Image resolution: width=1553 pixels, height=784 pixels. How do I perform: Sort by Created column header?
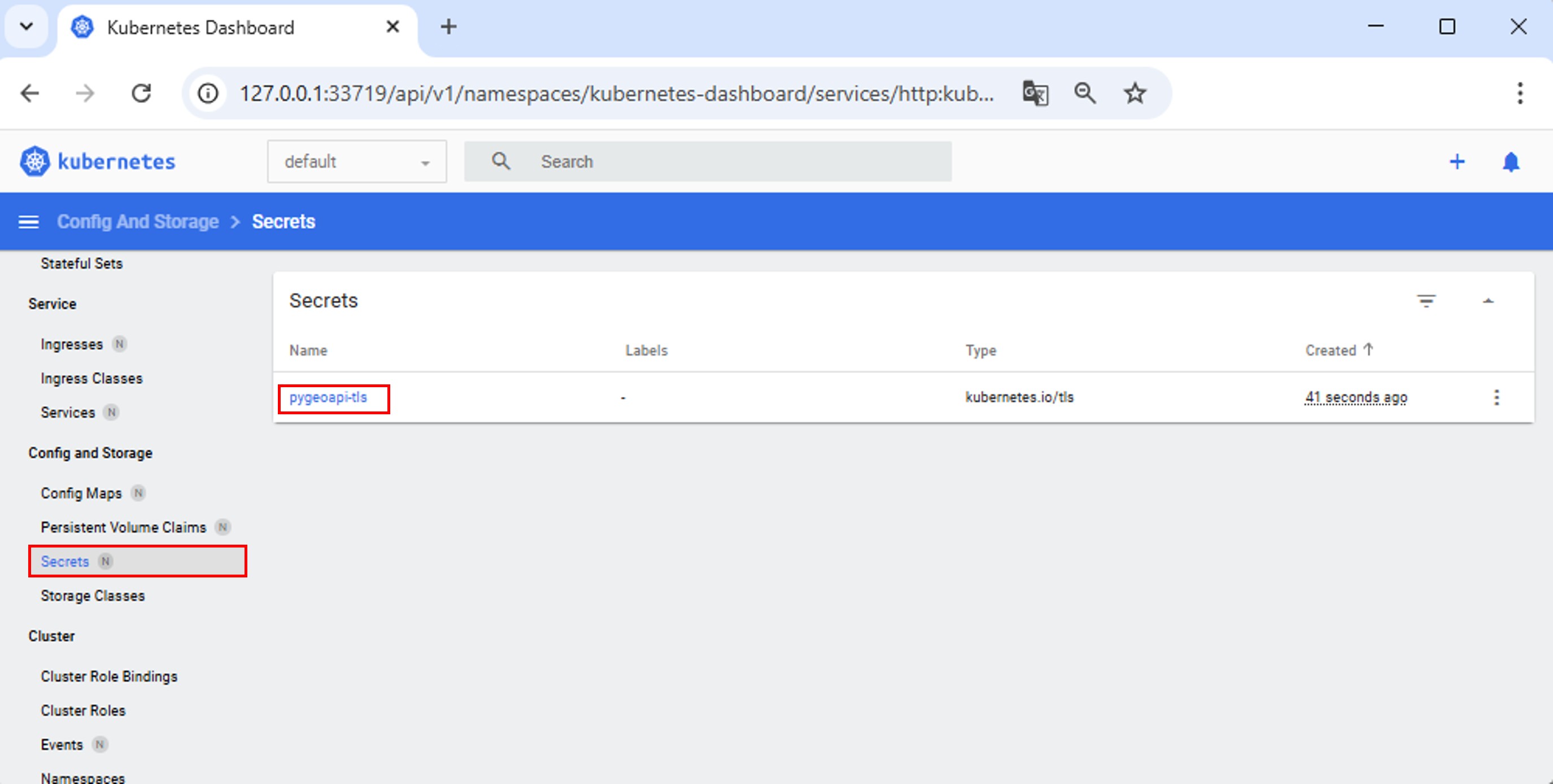pos(1330,350)
